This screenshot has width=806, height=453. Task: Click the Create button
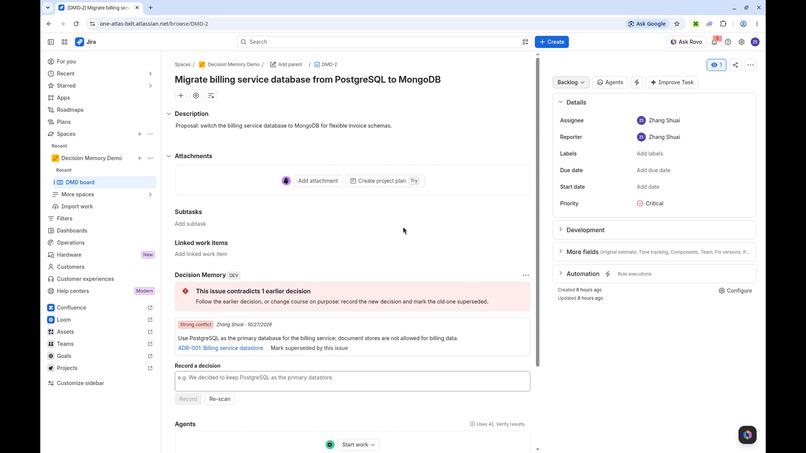click(x=552, y=42)
